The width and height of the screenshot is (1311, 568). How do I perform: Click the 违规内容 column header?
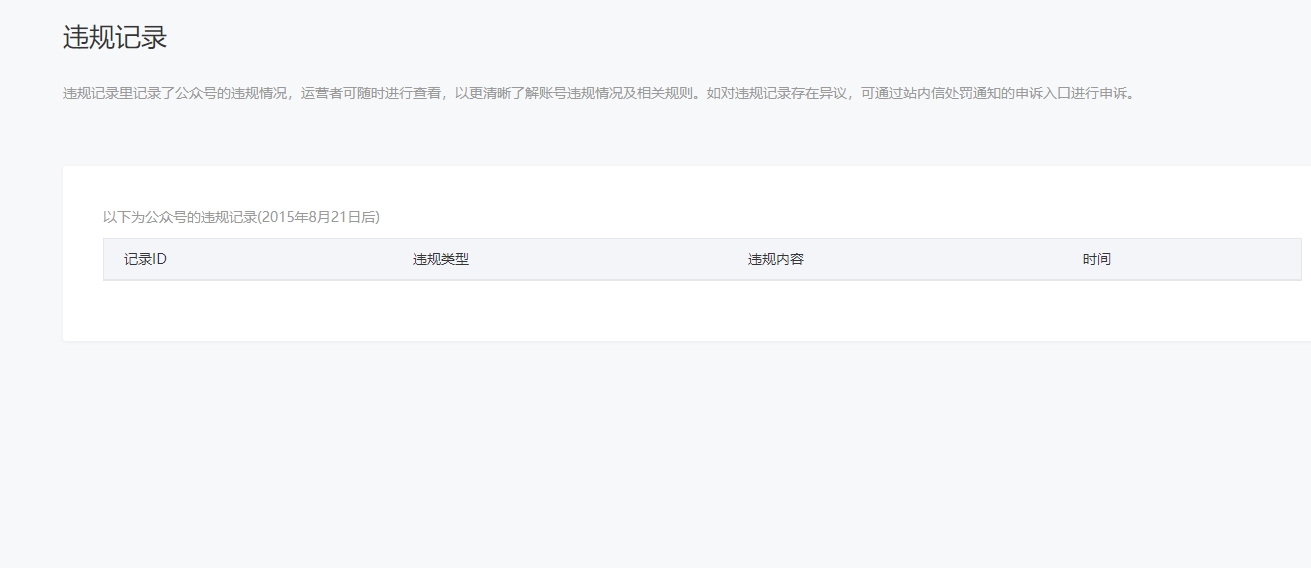(776, 259)
